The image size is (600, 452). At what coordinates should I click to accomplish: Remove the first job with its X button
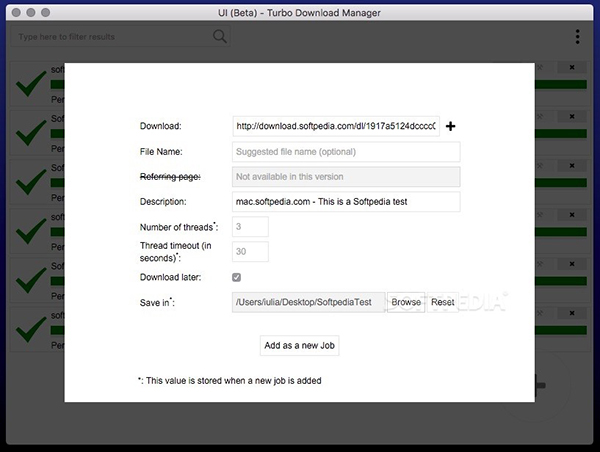pos(572,67)
